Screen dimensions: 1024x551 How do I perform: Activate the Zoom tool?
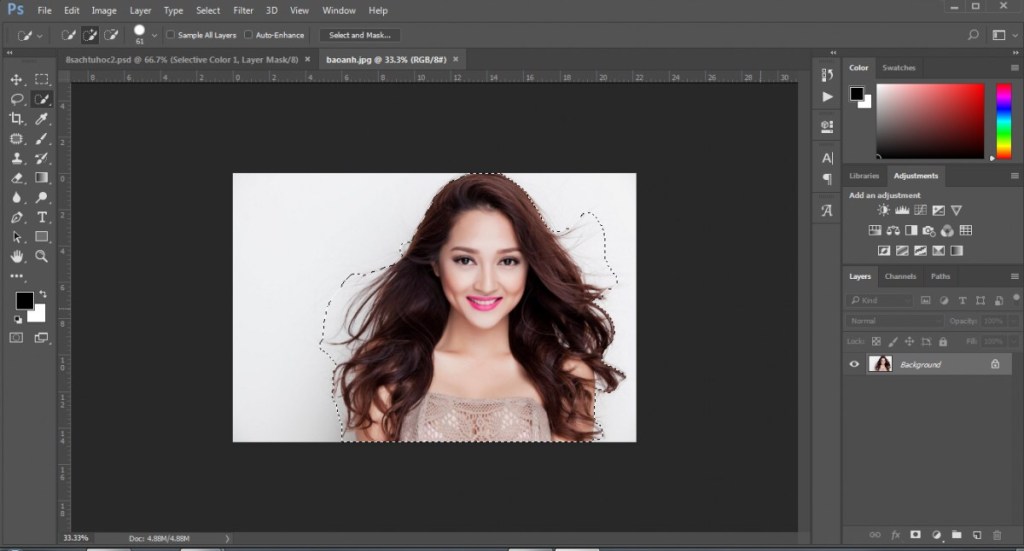pyautogui.click(x=42, y=257)
